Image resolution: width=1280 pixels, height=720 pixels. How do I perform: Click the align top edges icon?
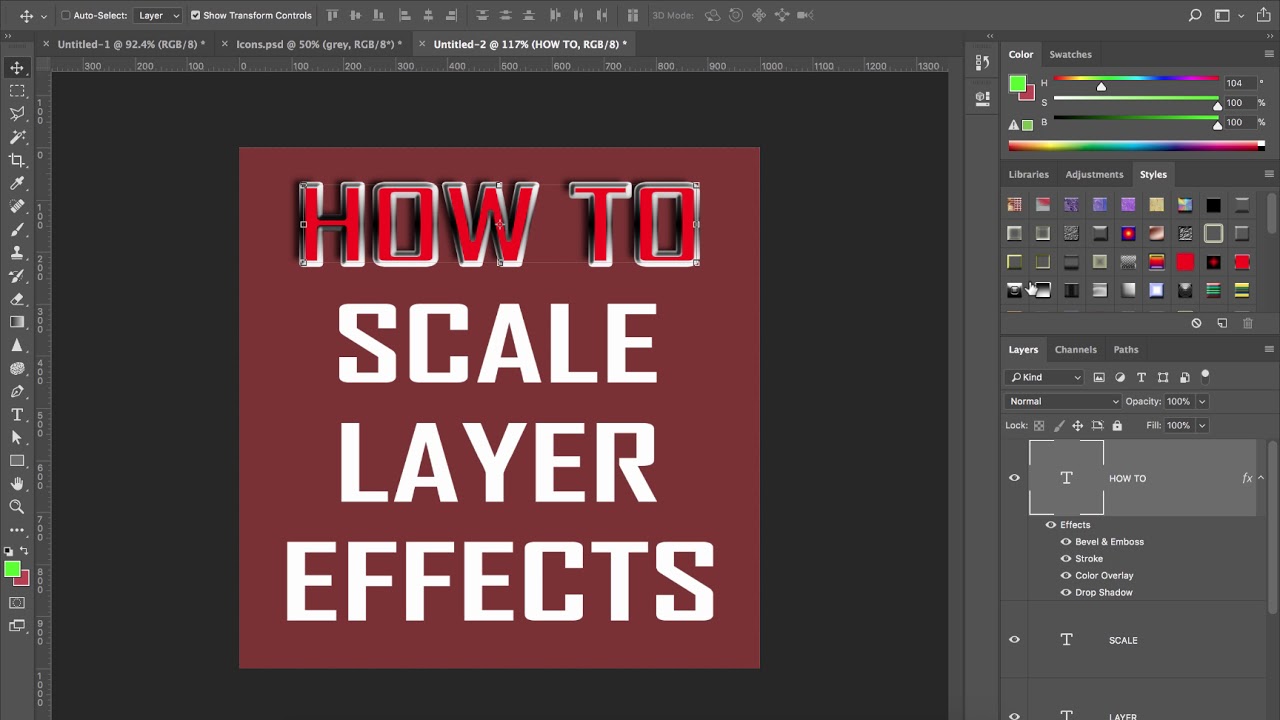click(333, 15)
